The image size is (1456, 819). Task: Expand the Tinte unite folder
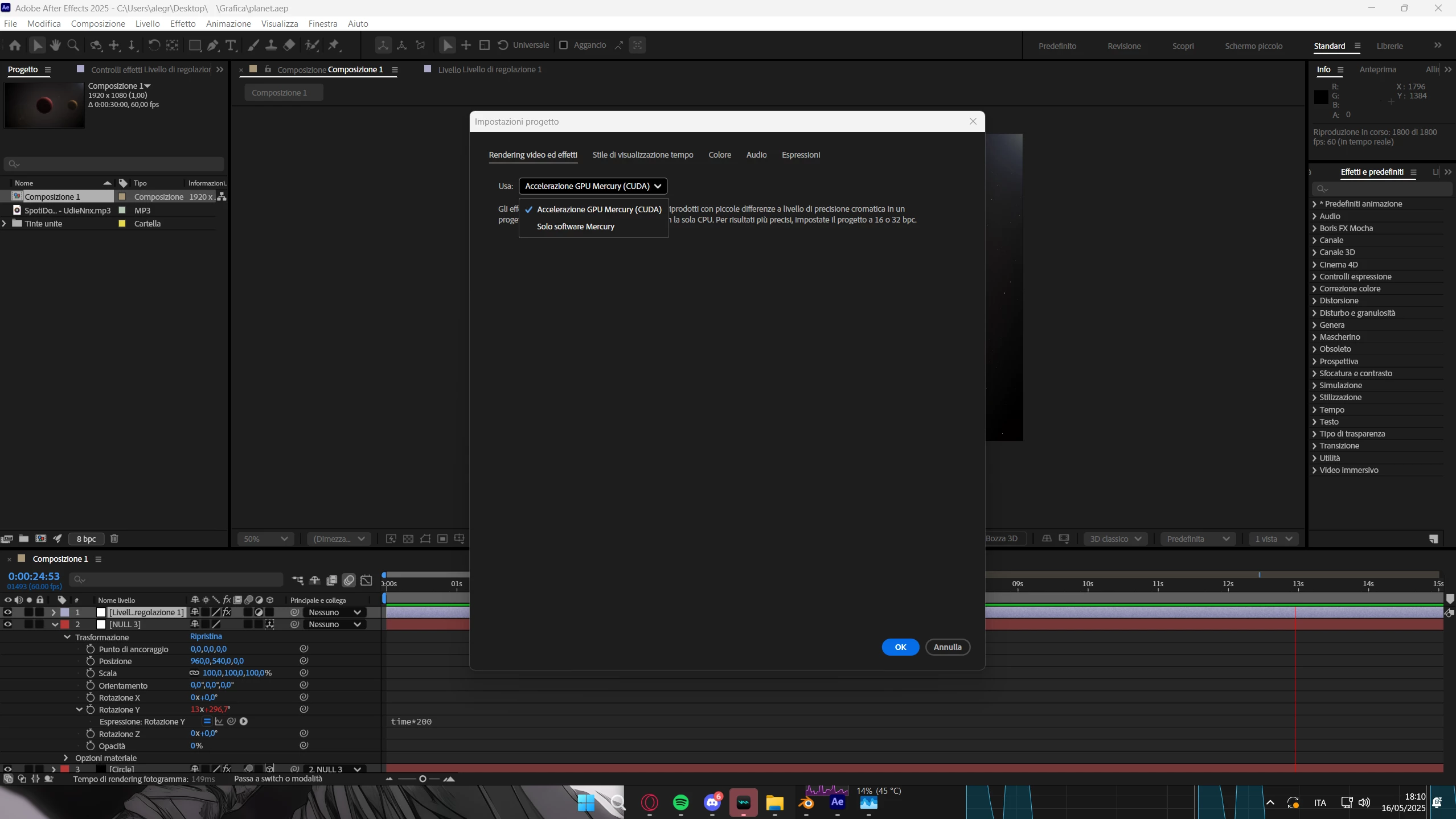coord(5,224)
